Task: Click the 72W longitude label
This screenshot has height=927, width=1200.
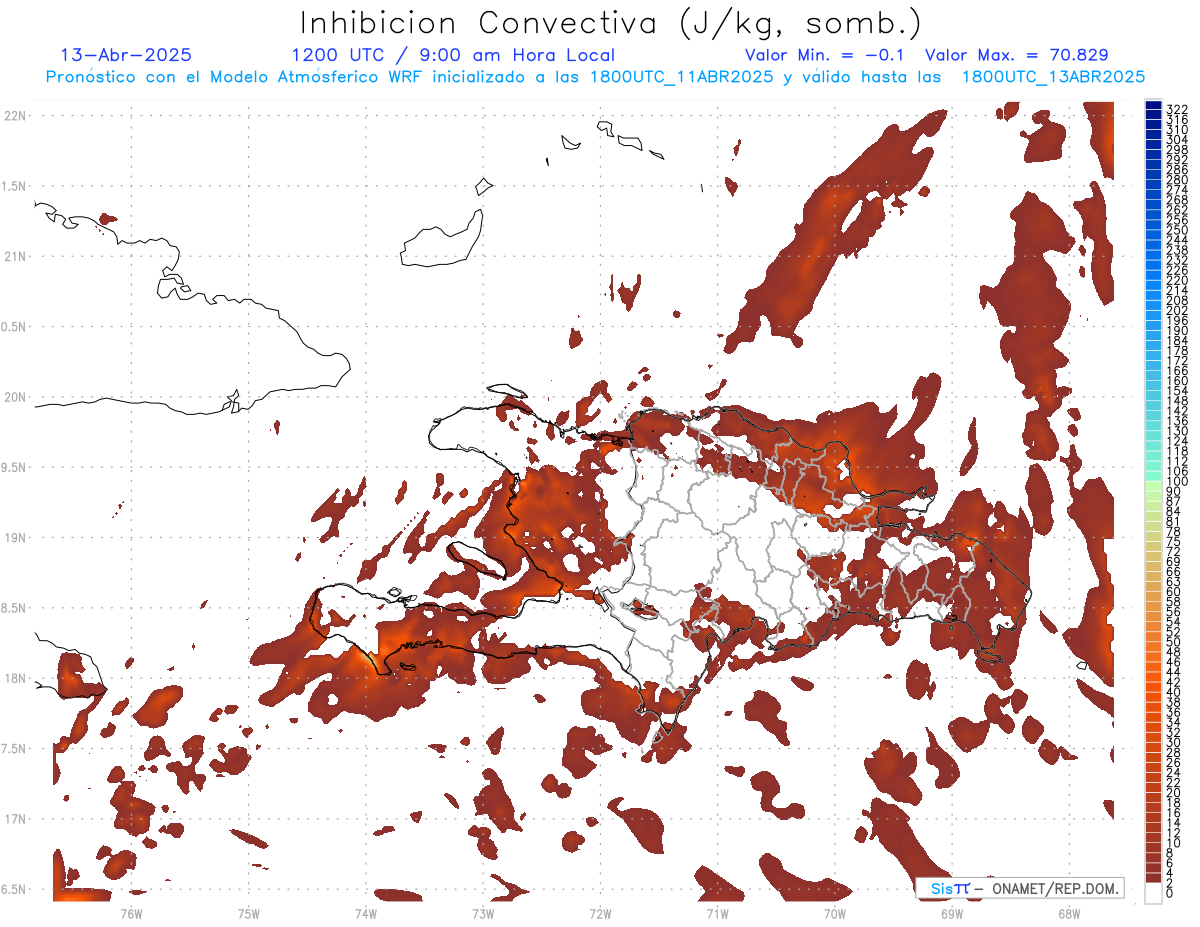Action: (600, 913)
